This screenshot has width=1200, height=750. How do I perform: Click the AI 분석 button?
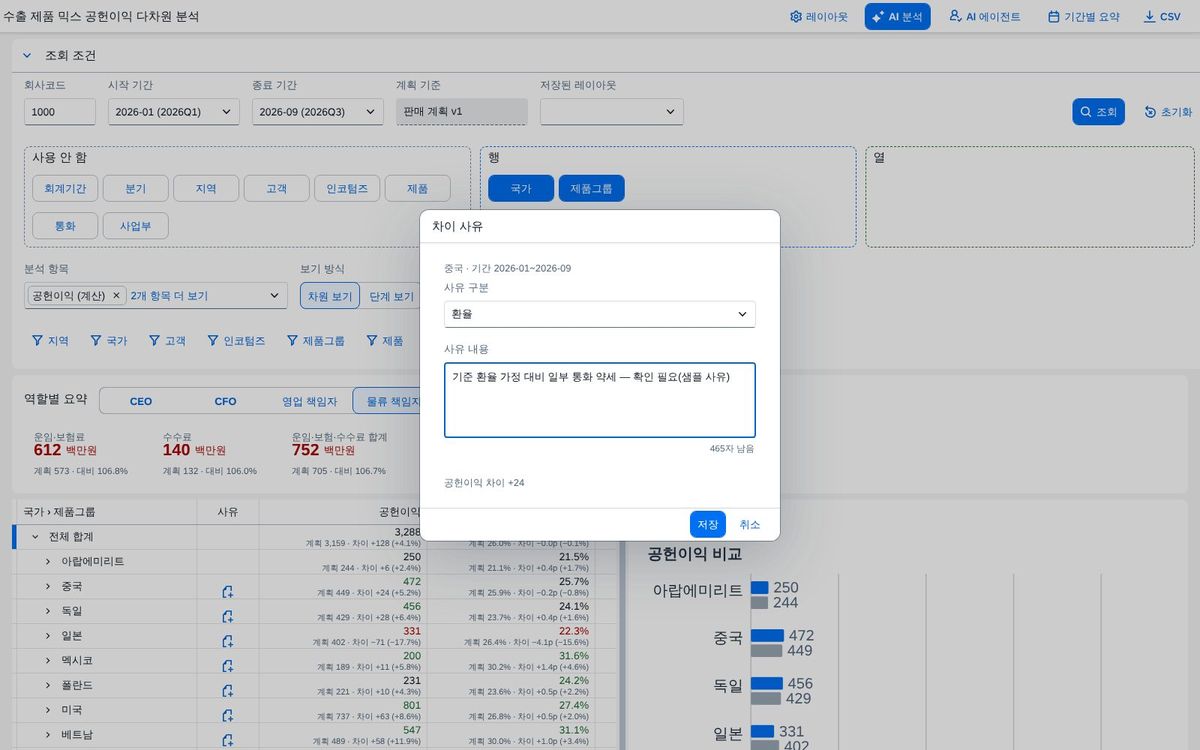[x=898, y=17]
